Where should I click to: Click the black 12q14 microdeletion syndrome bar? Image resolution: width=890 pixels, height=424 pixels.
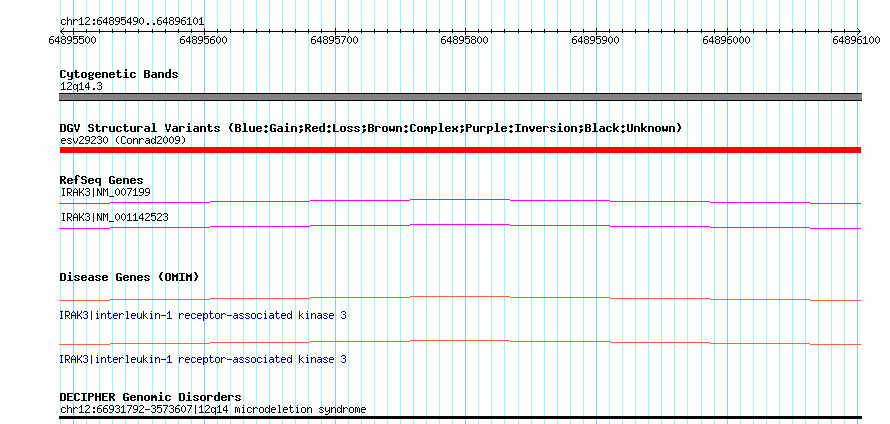(x=460, y=418)
